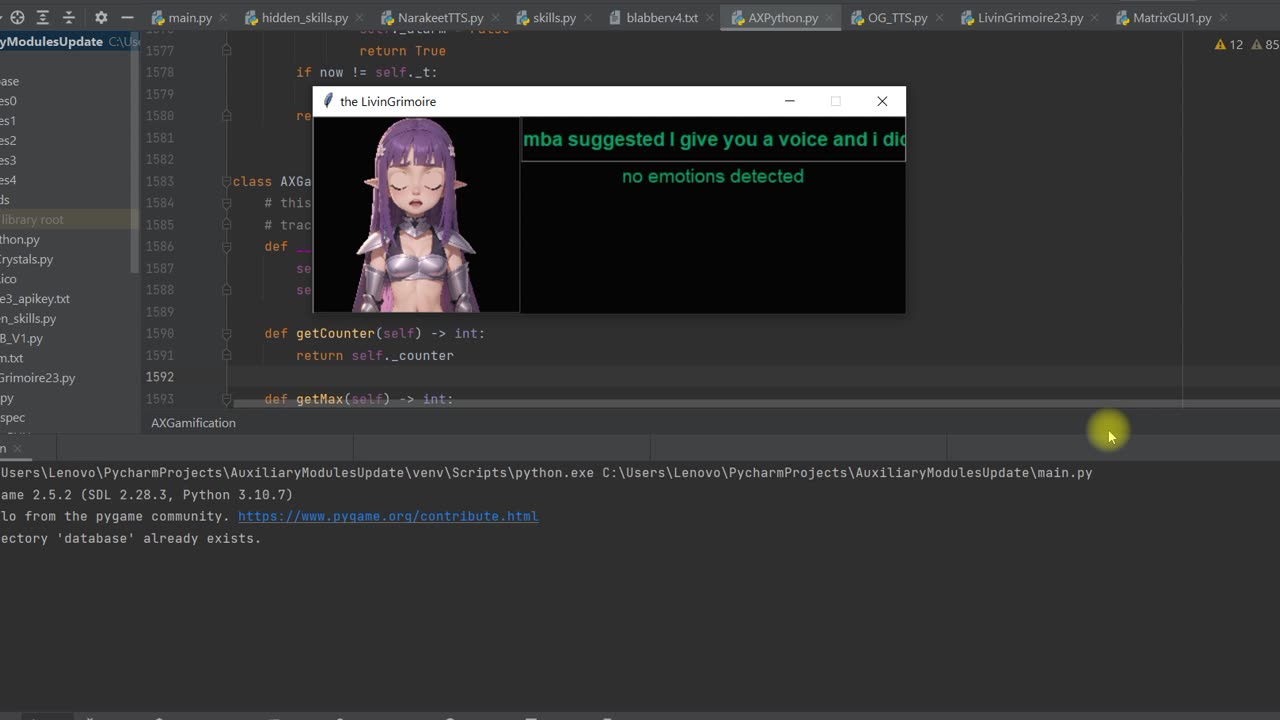This screenshot has height=720, width=1280.
Task: Click the python.exe run command line in console
Action: pyautogui.click(x=546, y=473)
